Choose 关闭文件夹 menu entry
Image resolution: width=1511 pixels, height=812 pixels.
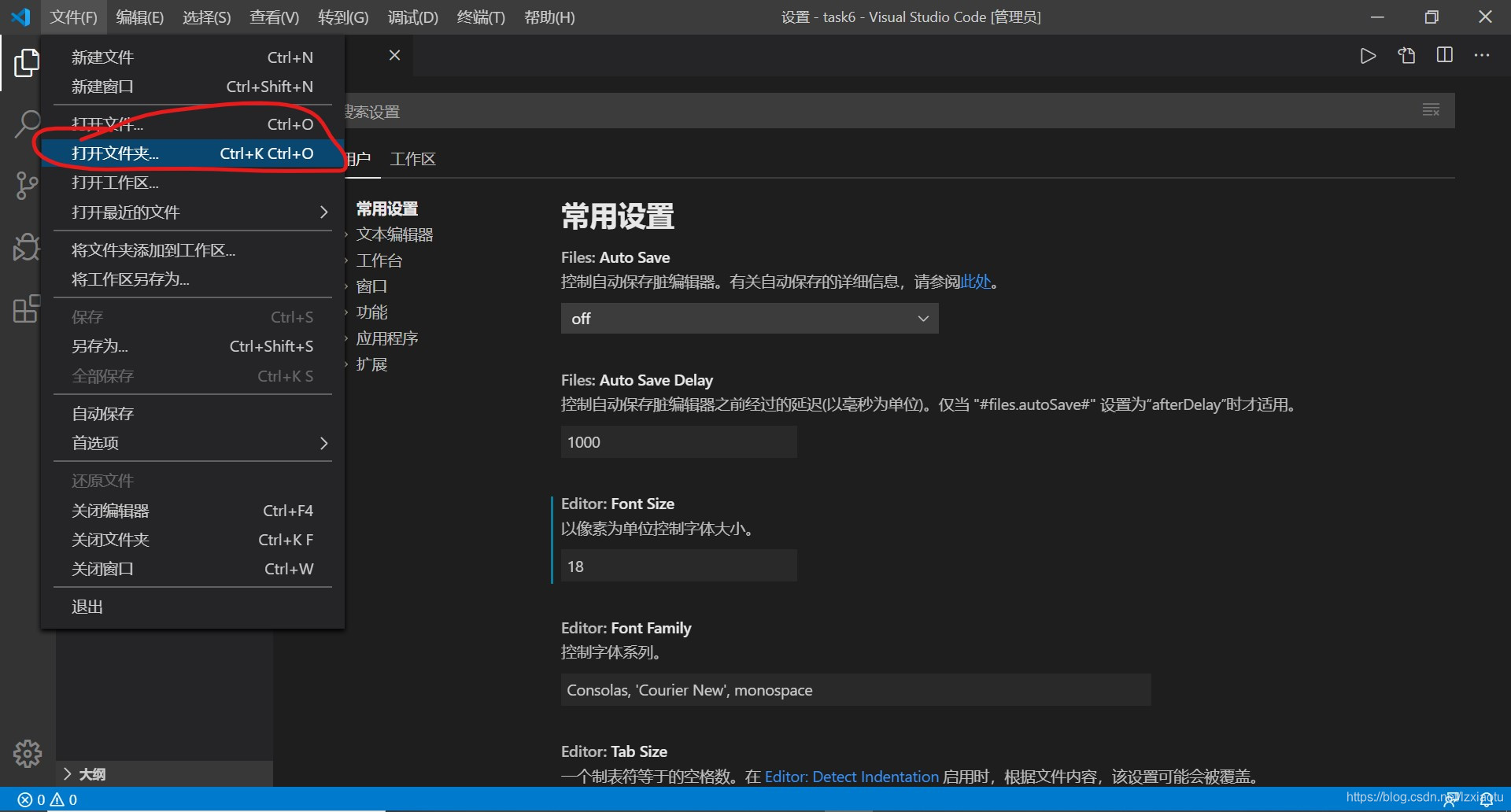192,540
